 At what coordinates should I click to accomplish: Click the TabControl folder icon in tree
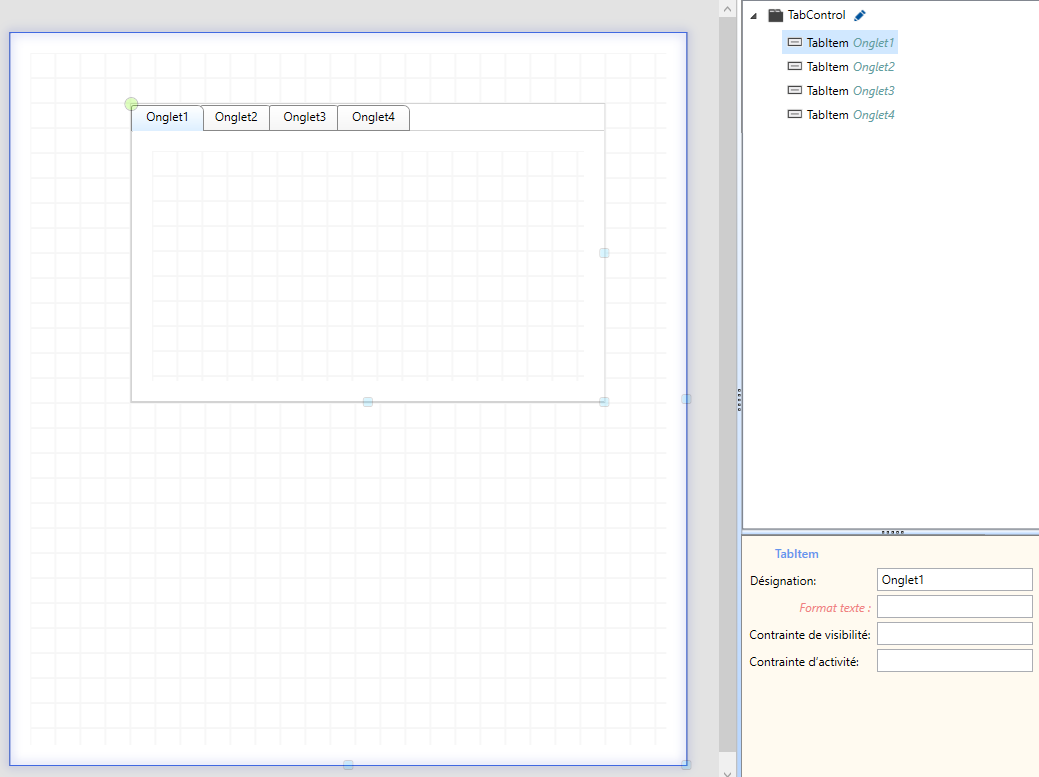(x=775, y=15)
